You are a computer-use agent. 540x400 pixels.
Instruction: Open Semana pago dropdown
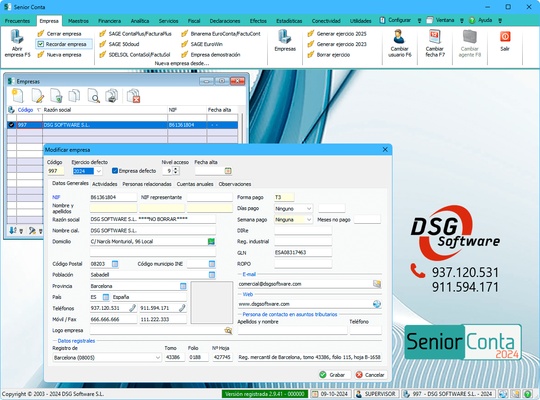pyautogui.click(x=309, y=219)
